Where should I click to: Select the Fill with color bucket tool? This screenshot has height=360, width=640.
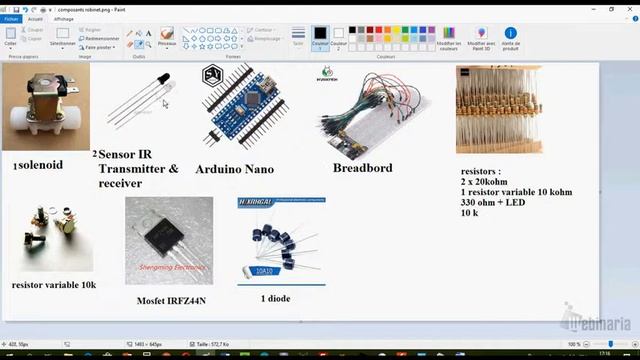pos(139,33)
